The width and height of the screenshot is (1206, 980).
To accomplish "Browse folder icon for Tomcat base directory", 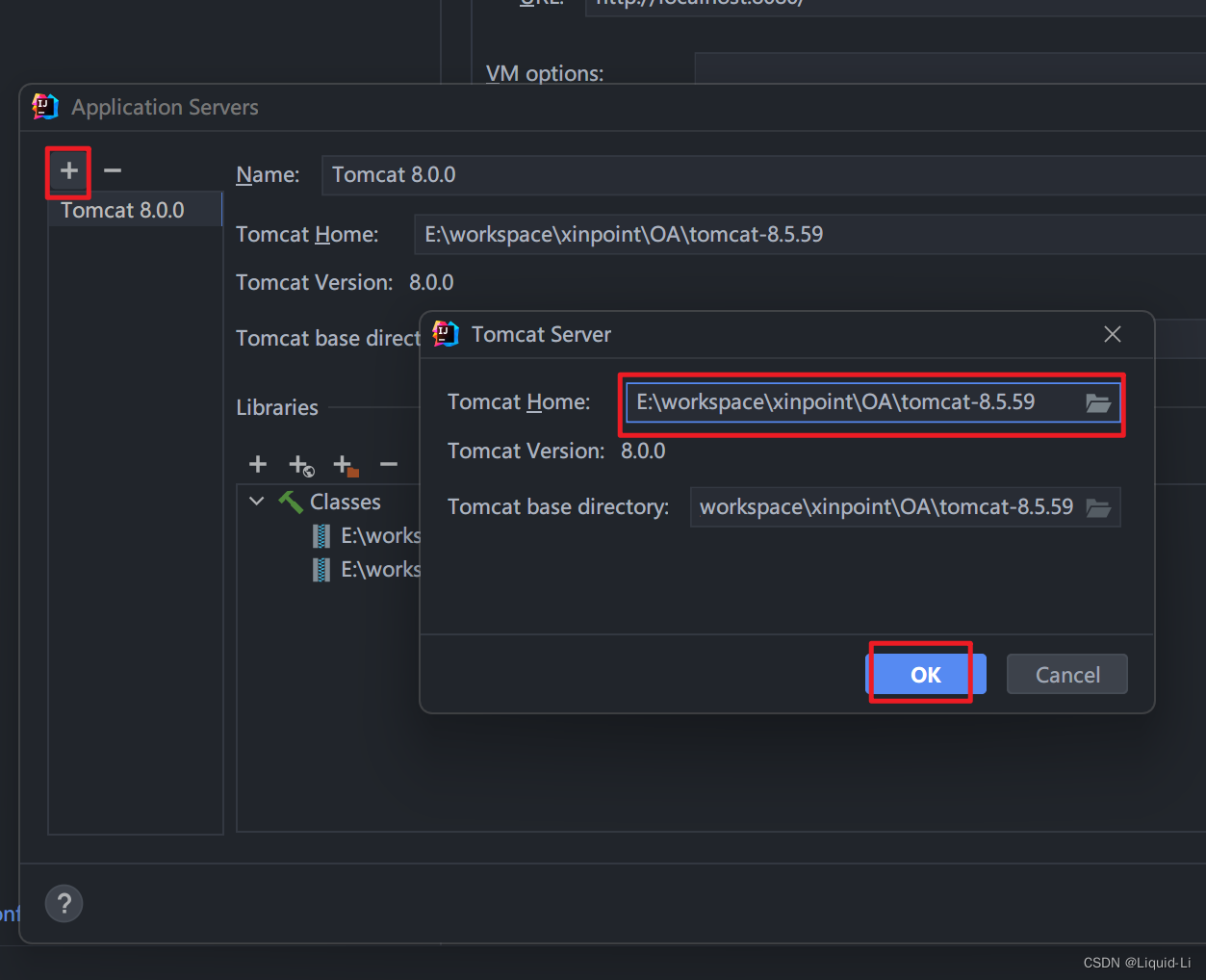I will [x=1098, y=507].
